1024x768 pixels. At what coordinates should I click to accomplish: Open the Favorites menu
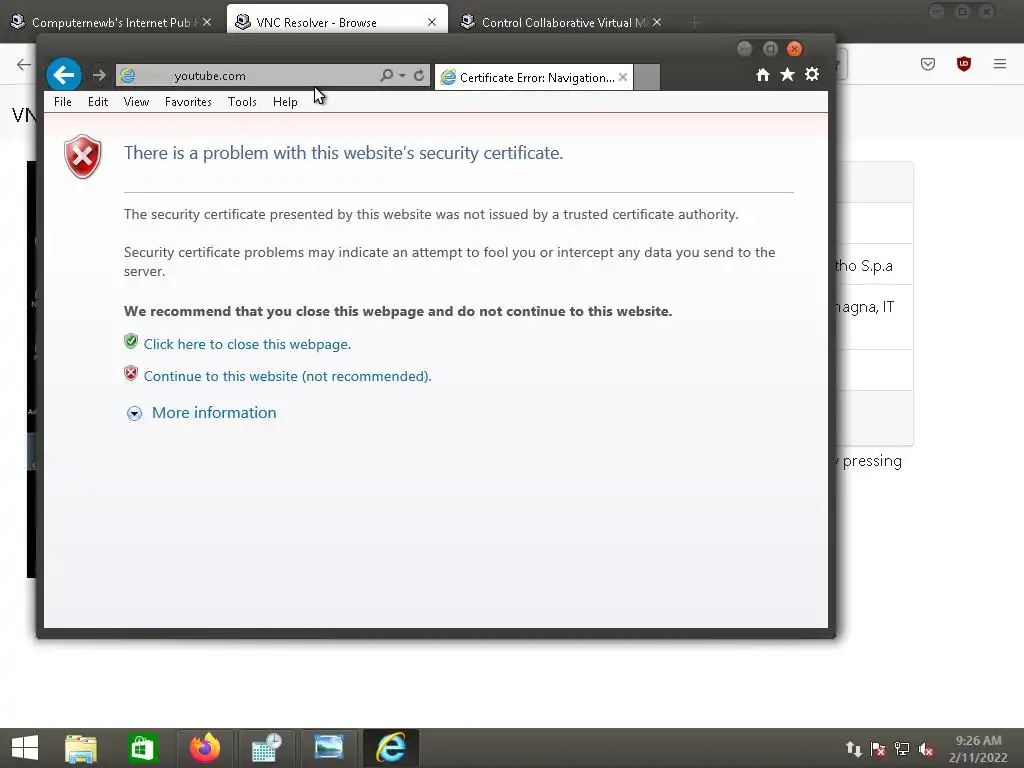188,102
